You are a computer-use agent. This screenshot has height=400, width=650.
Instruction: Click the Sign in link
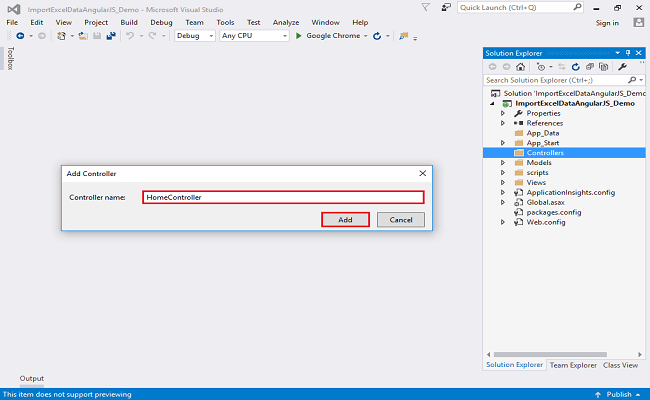[x=607, y=23]
